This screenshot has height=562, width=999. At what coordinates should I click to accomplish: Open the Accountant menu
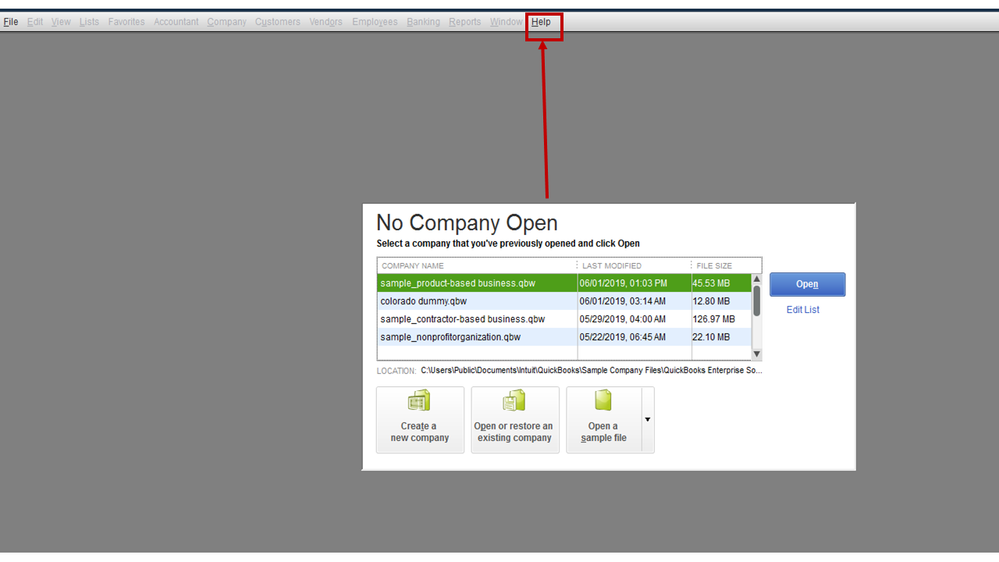[x=176, y=22]
